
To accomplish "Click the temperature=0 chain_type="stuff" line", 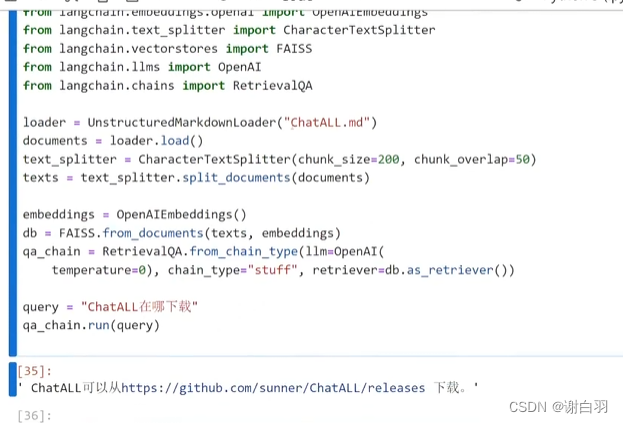I will [x=283, y=270].
